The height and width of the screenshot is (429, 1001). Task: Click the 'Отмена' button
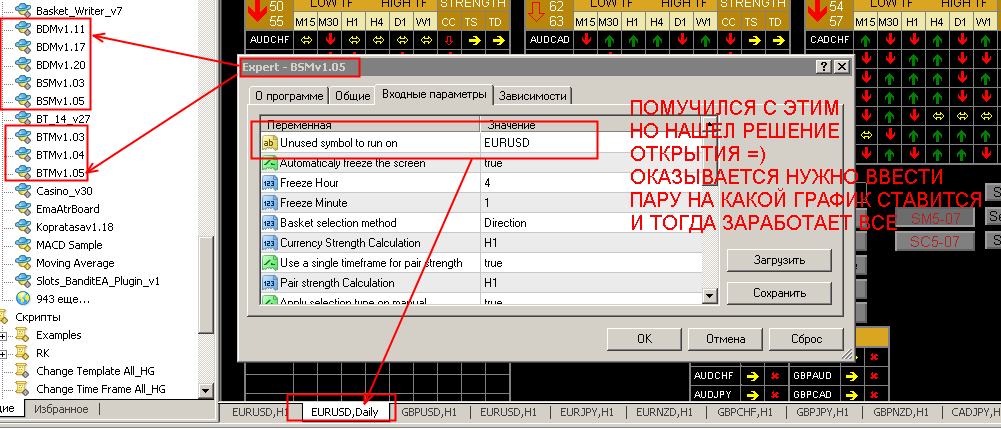725,340
